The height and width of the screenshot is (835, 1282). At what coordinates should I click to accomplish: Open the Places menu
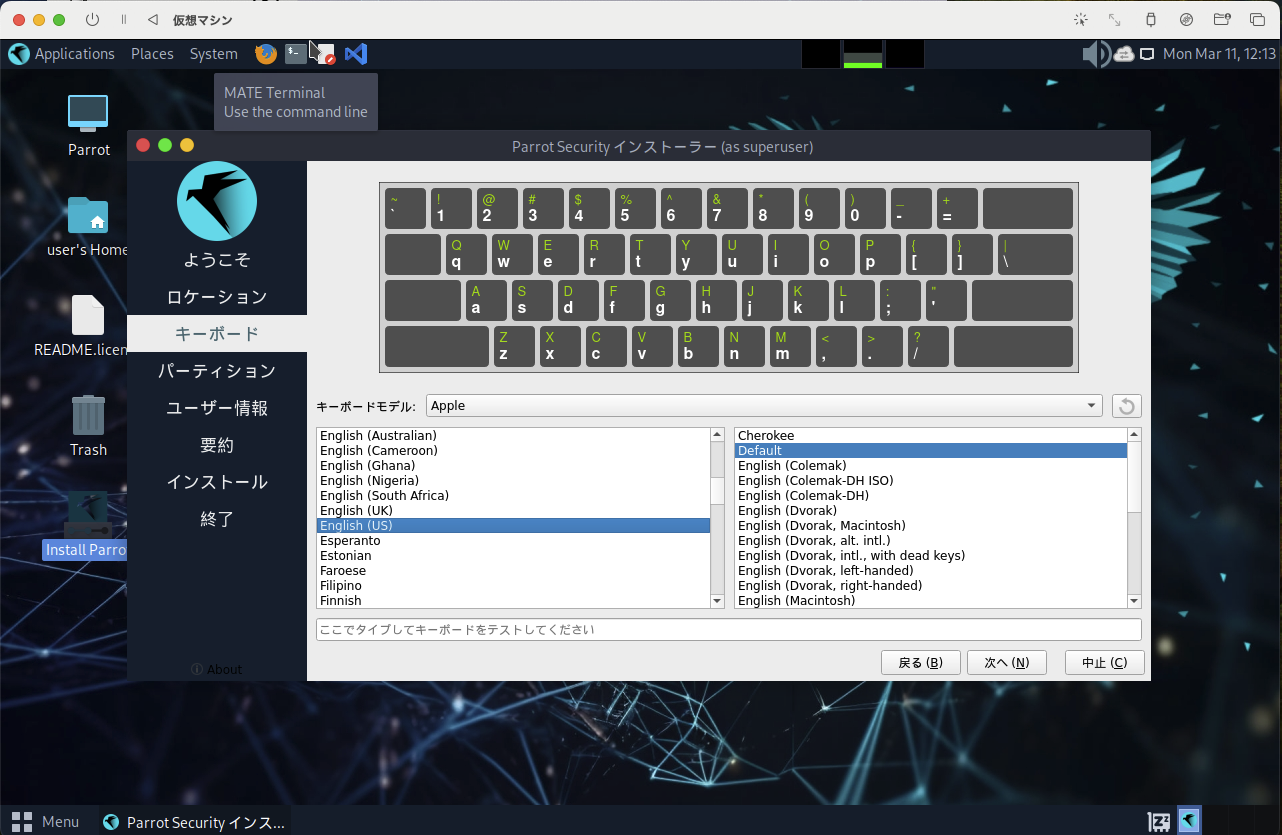(152, 53)
